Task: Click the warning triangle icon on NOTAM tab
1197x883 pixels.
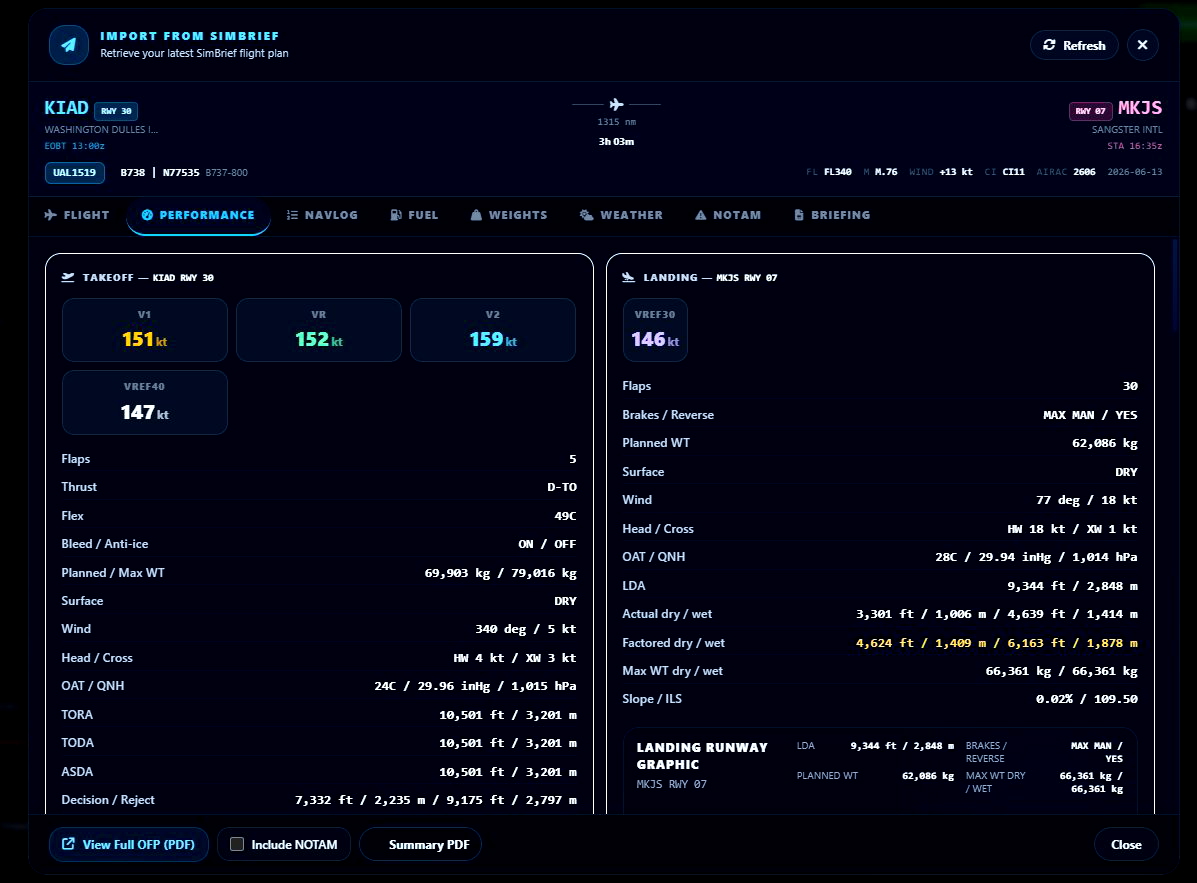Action: [701, 215]
